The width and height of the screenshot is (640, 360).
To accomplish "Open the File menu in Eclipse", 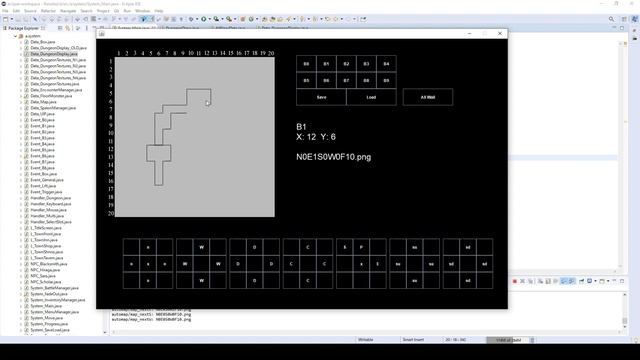I will click(5, 11).
